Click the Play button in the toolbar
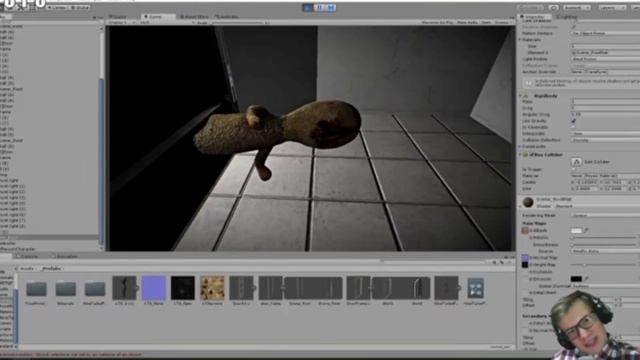 [x=308, y=7]
